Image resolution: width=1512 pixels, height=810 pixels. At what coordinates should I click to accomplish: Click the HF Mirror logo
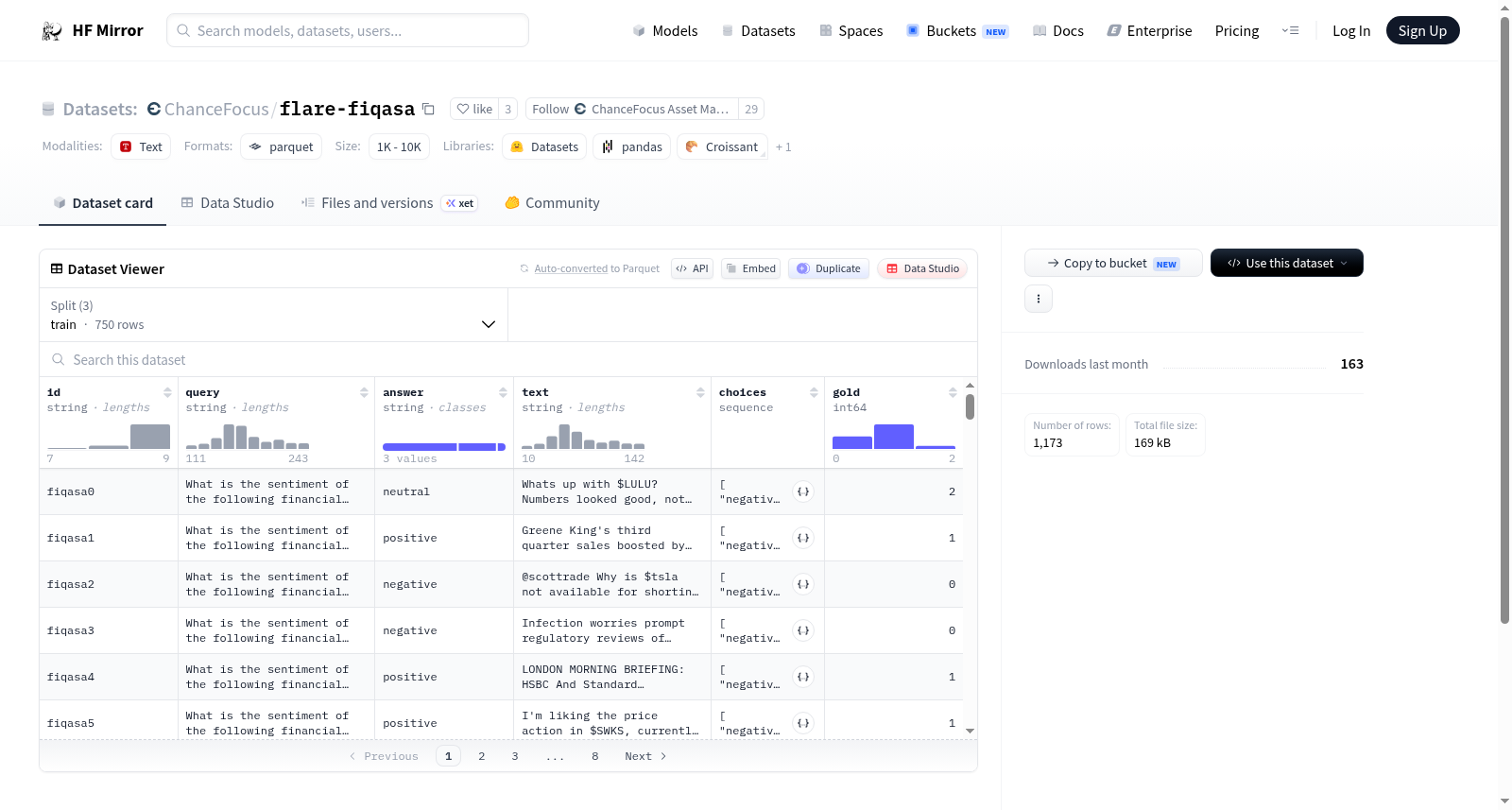[93, 30]
